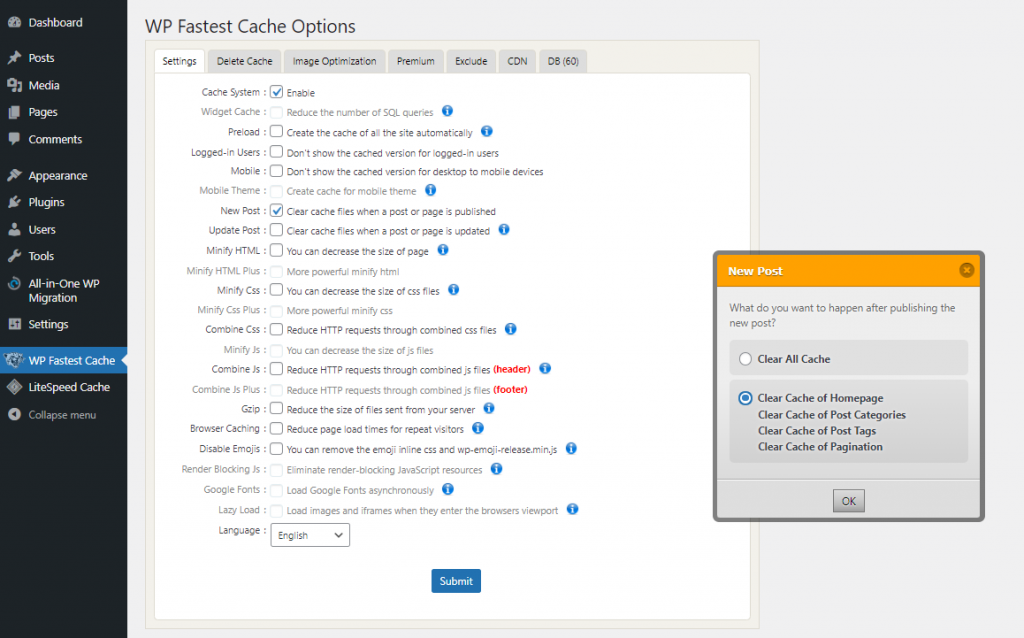The width and height of the screenshot is (1024, 638).
Task: Switch to the Image Optimization tab
Action: coord(334,61)
